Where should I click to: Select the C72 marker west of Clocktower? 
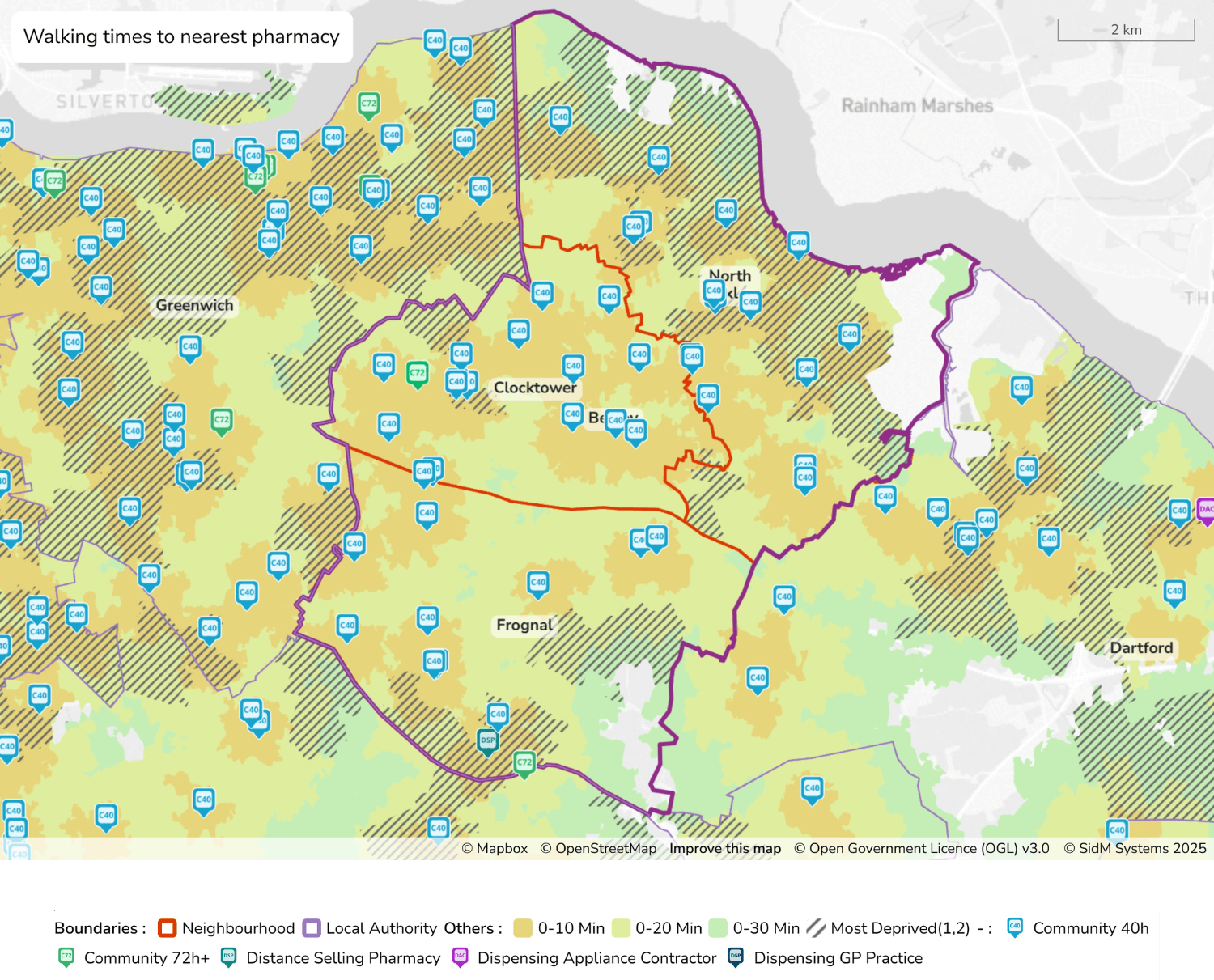tap(417, 374)
